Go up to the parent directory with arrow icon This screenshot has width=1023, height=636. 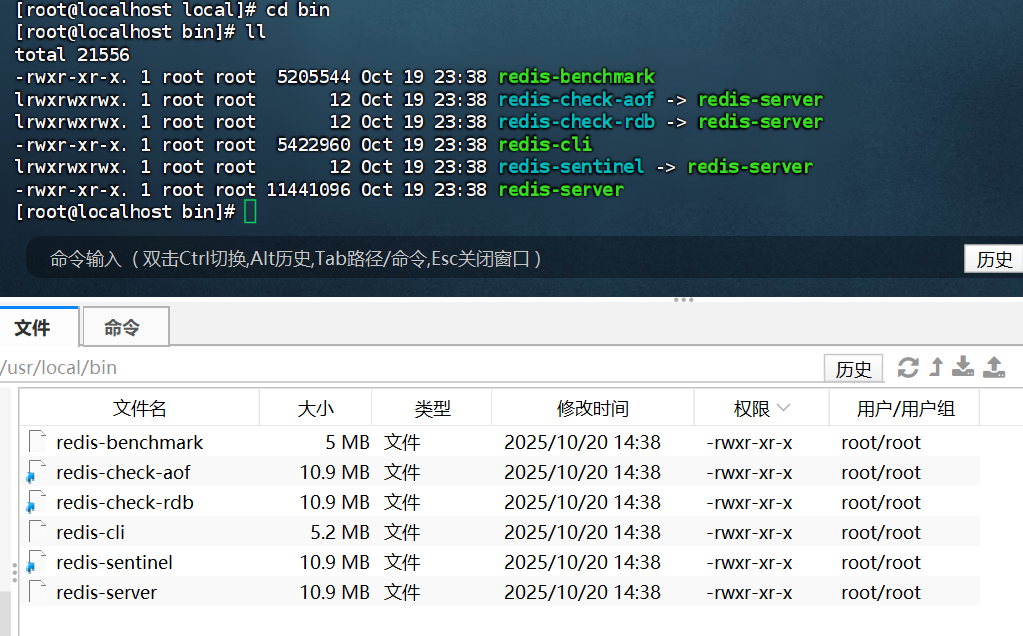pyautogui.click(x=936, y=367)
